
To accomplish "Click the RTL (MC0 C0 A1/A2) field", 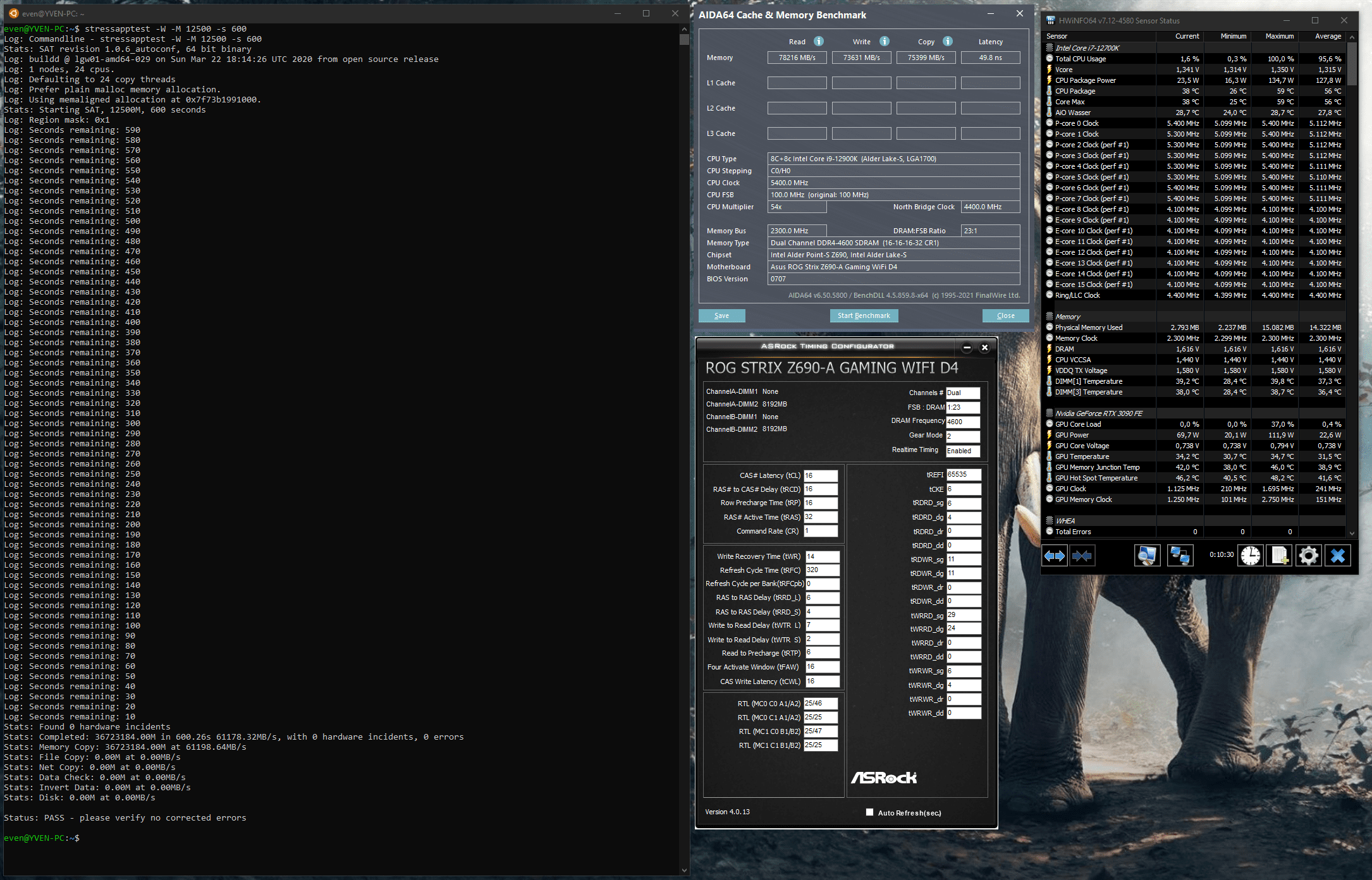I will (x=821, y=703).
